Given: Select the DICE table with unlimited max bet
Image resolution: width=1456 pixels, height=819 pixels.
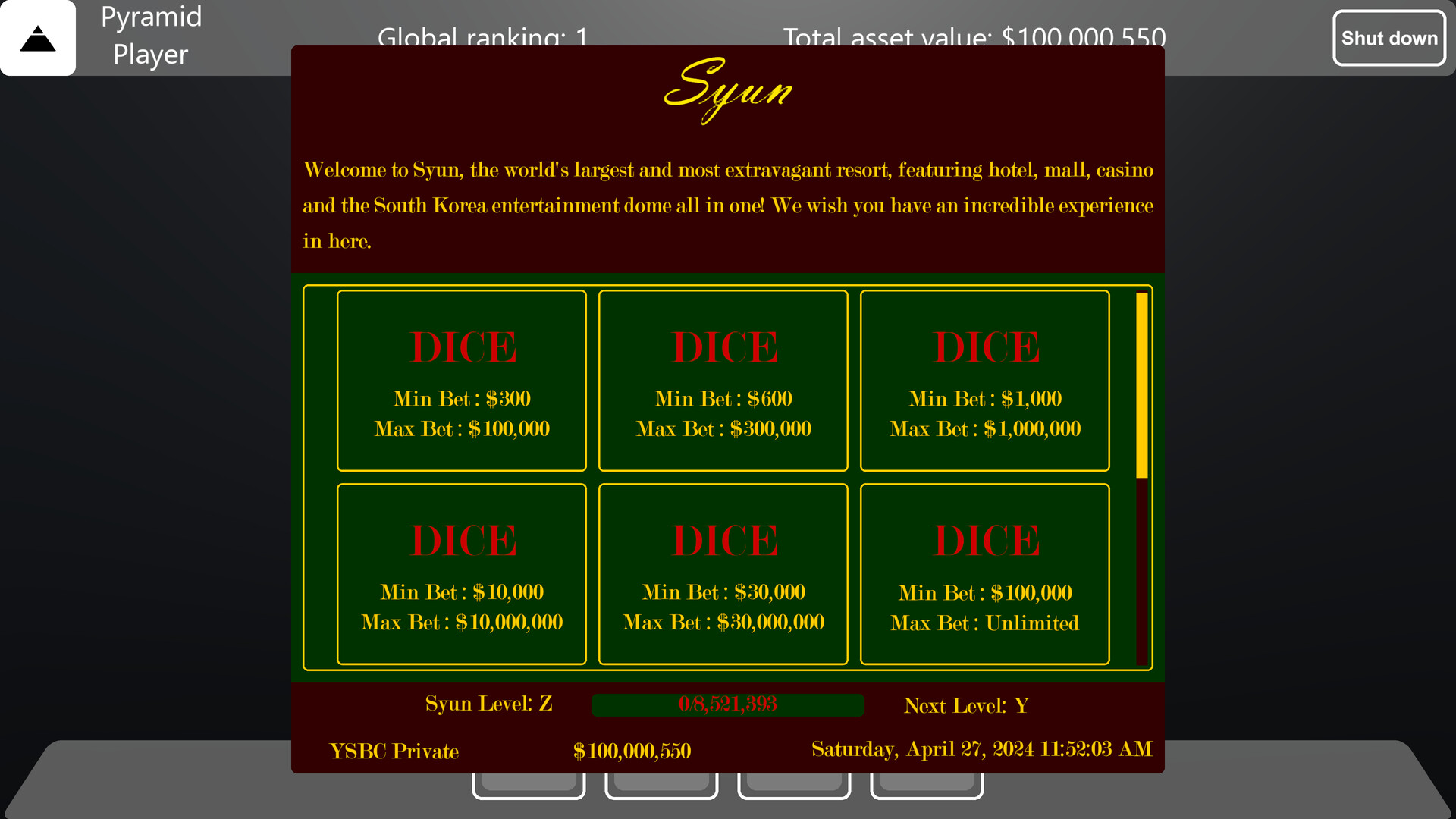Looking at the screenshot, I should click(x=984, y=574).
